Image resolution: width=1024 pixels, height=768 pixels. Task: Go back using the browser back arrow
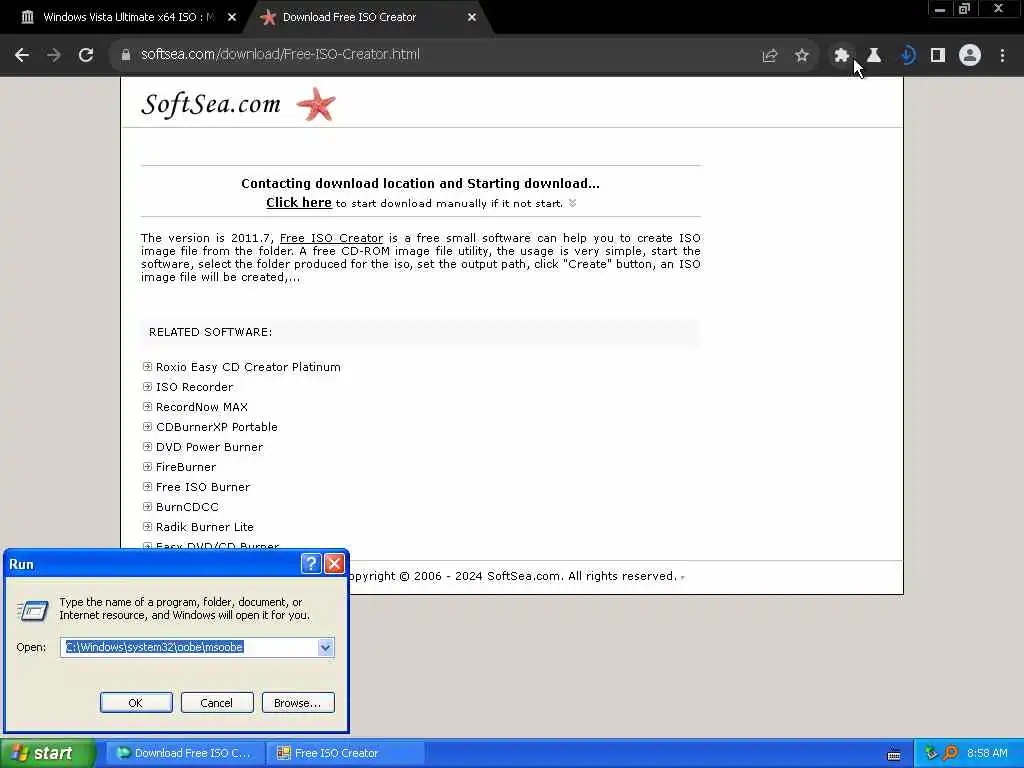pos(22,55)
